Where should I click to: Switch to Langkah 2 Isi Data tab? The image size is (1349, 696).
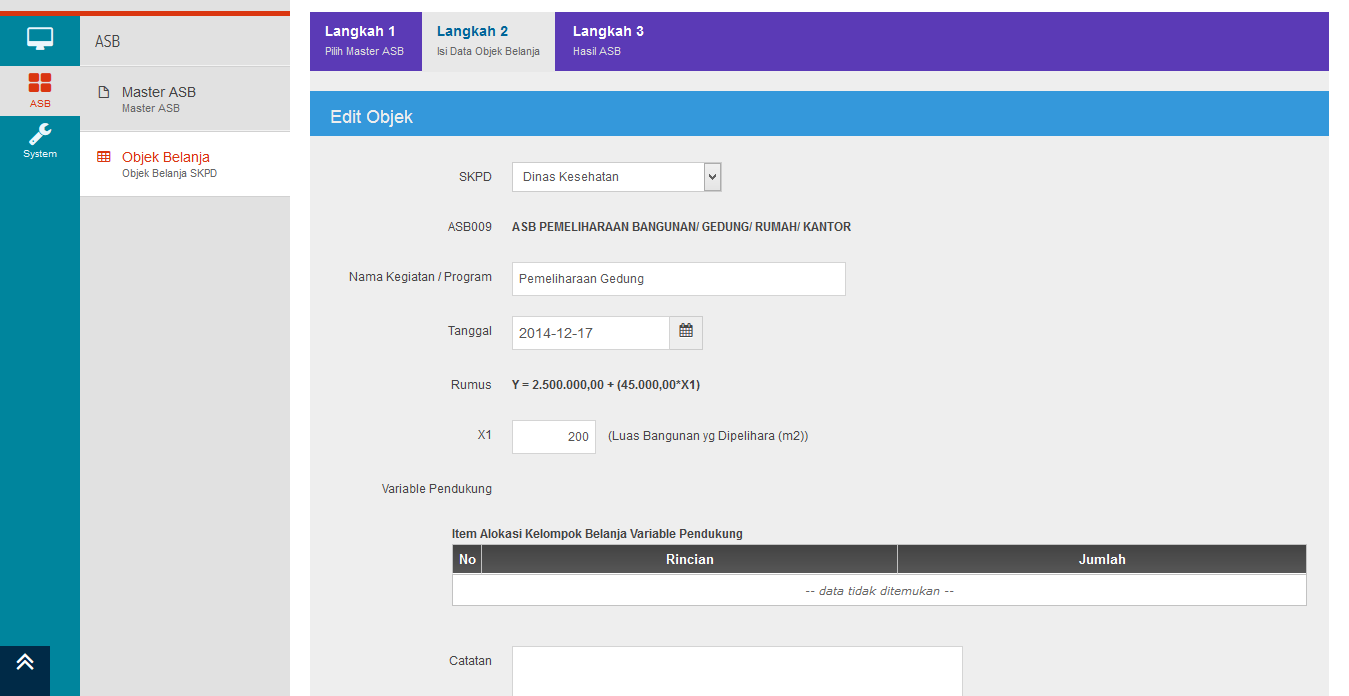(488, 41)
